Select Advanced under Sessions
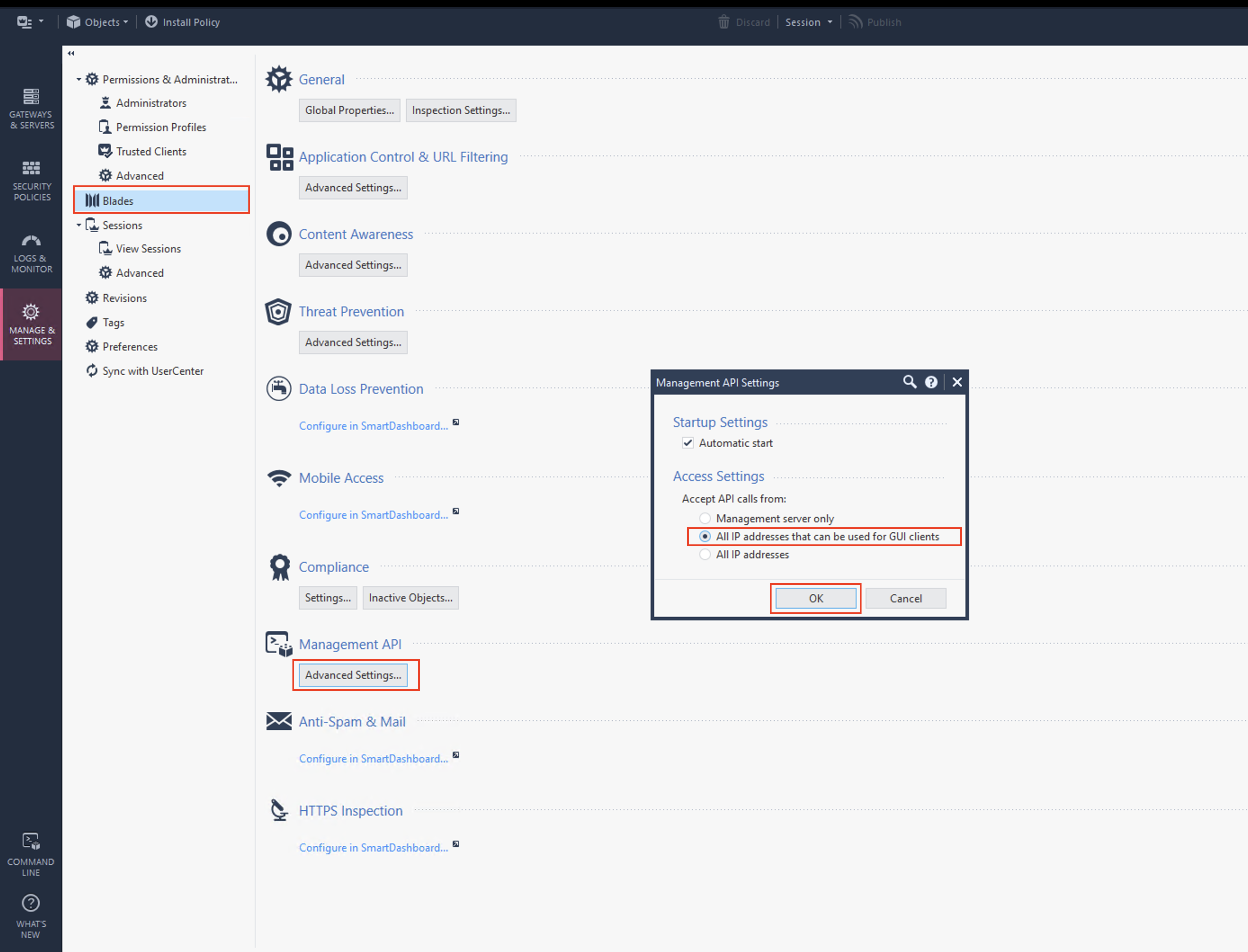The width and height of the screenshot is (1248, 952). [139, 273]
